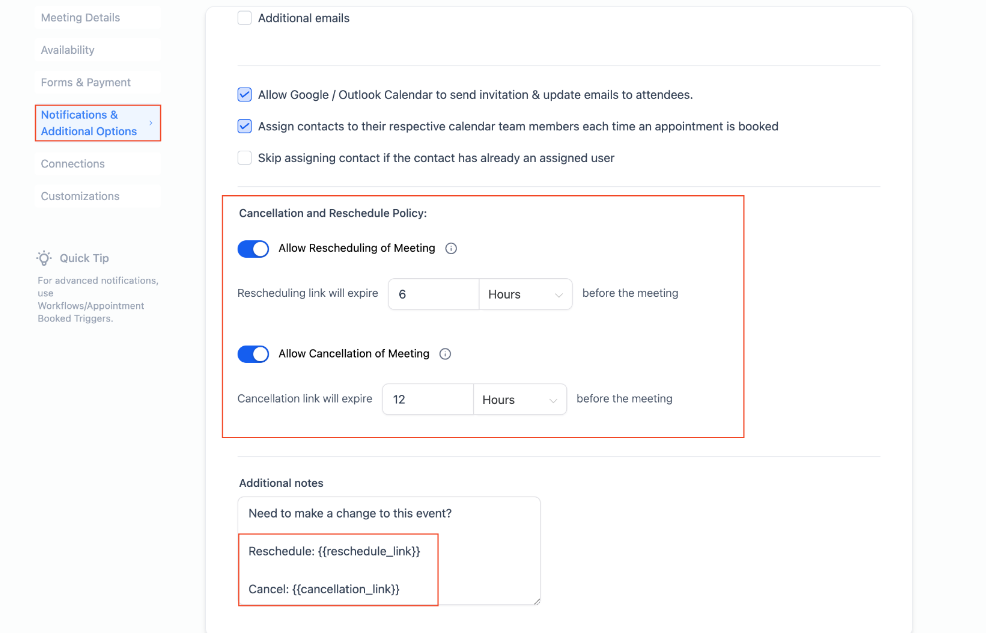The height and width of the screenshot is (633, 986).
Task: Toggle Allow Cancellation of Meeting switch
Action: [x=253, y=354]
